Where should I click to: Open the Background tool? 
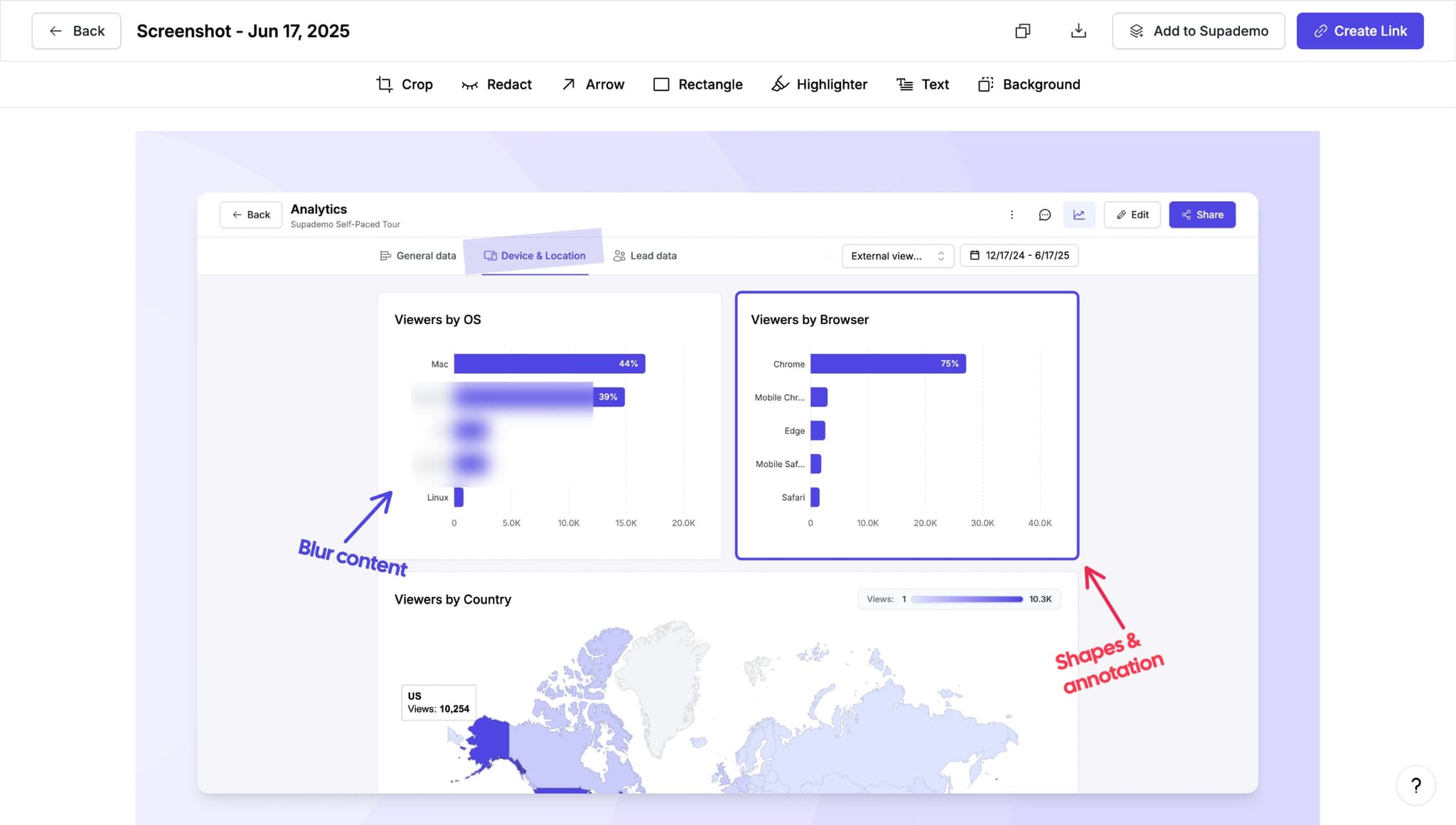click(x=1029, y=85)
